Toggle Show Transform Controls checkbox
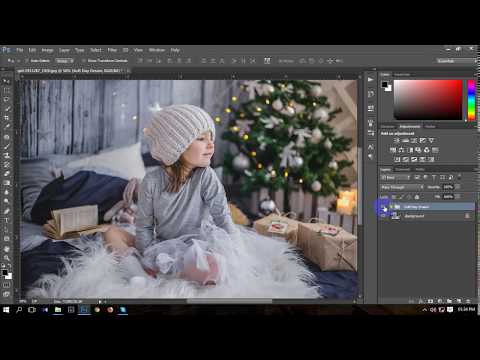Screen dimensions: 480x360 coord(83,61)
